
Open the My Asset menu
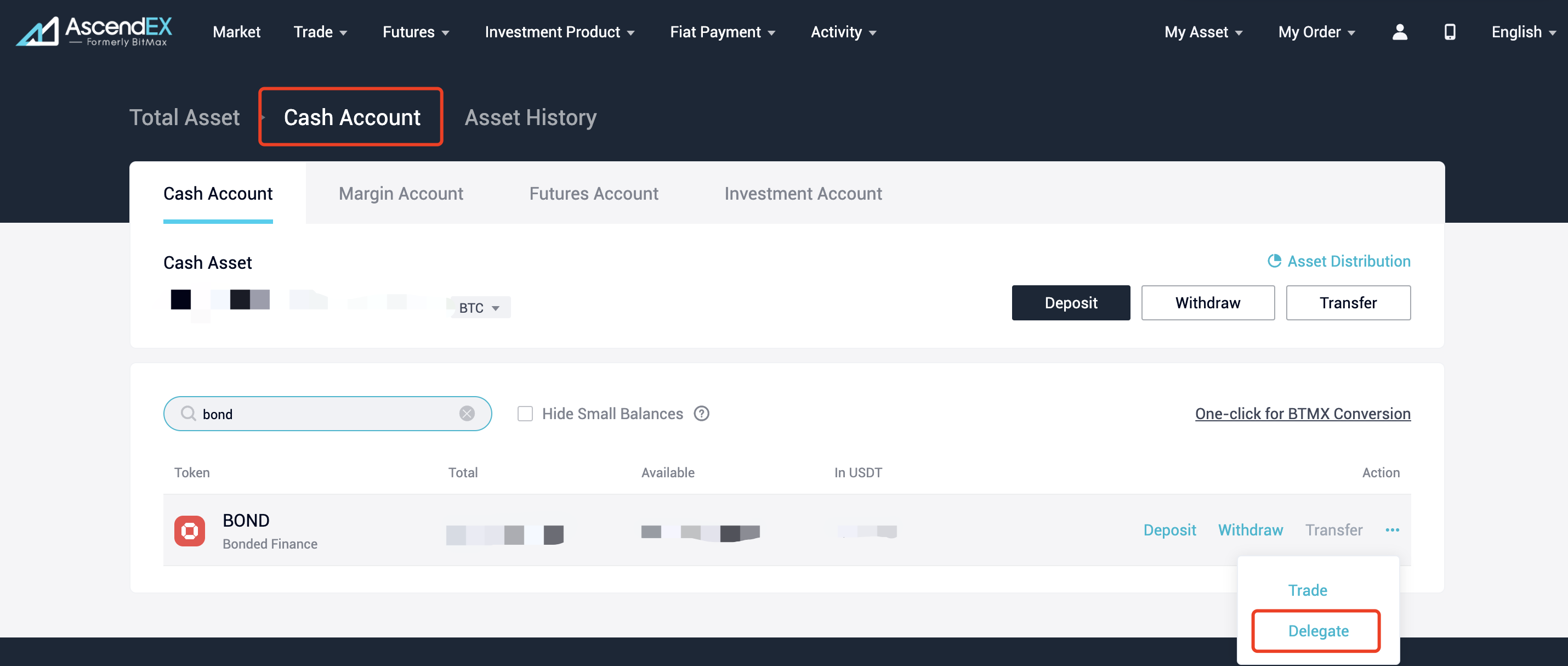point(1203,32)
